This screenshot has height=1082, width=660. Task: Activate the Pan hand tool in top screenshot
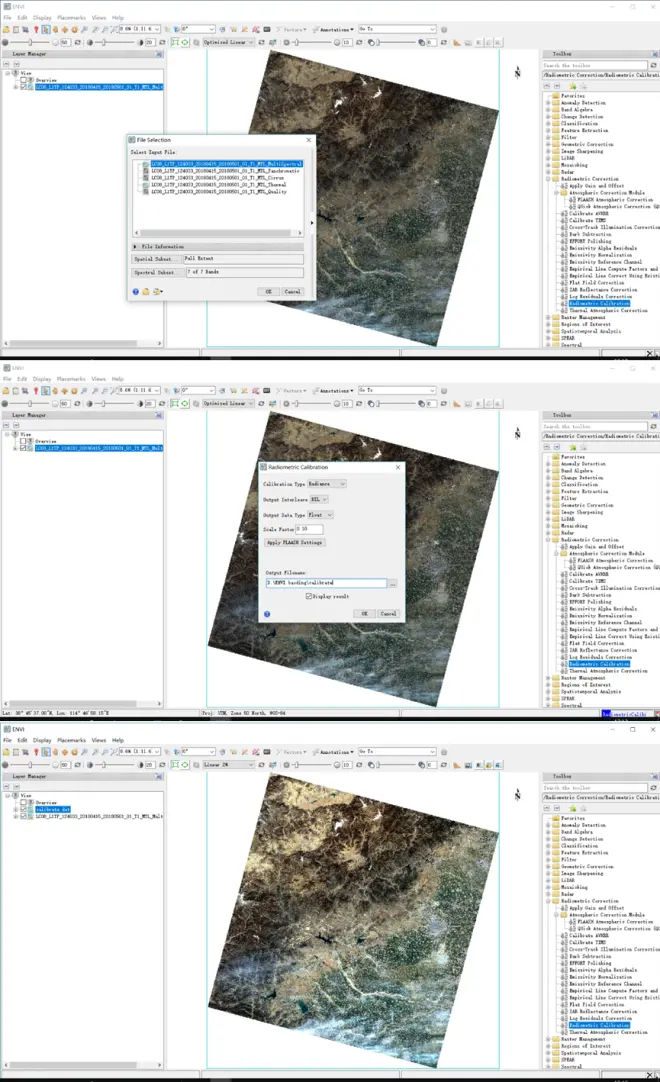[55, 30]
